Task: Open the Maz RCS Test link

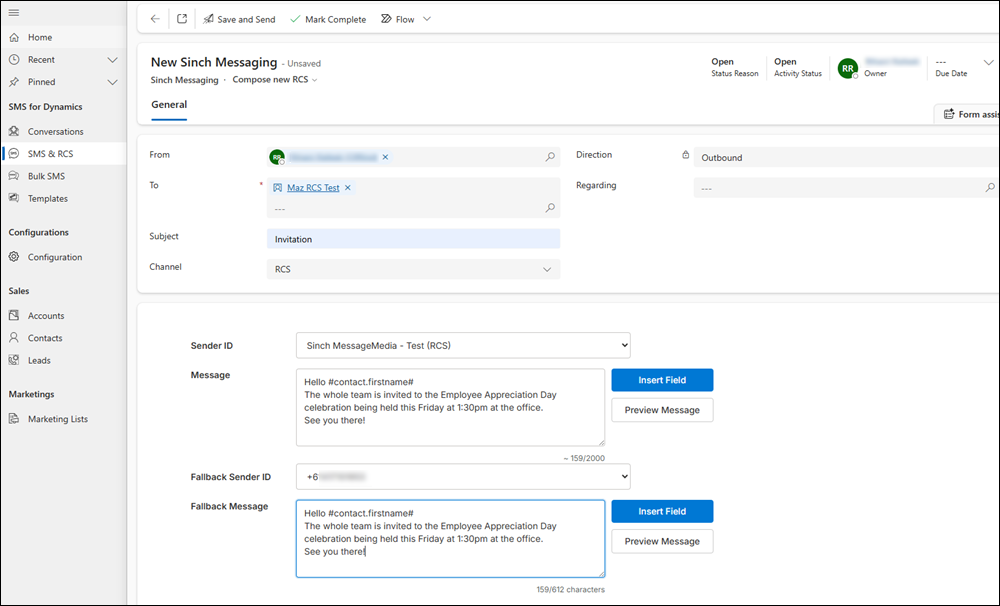Action: [x=313, y=188]
